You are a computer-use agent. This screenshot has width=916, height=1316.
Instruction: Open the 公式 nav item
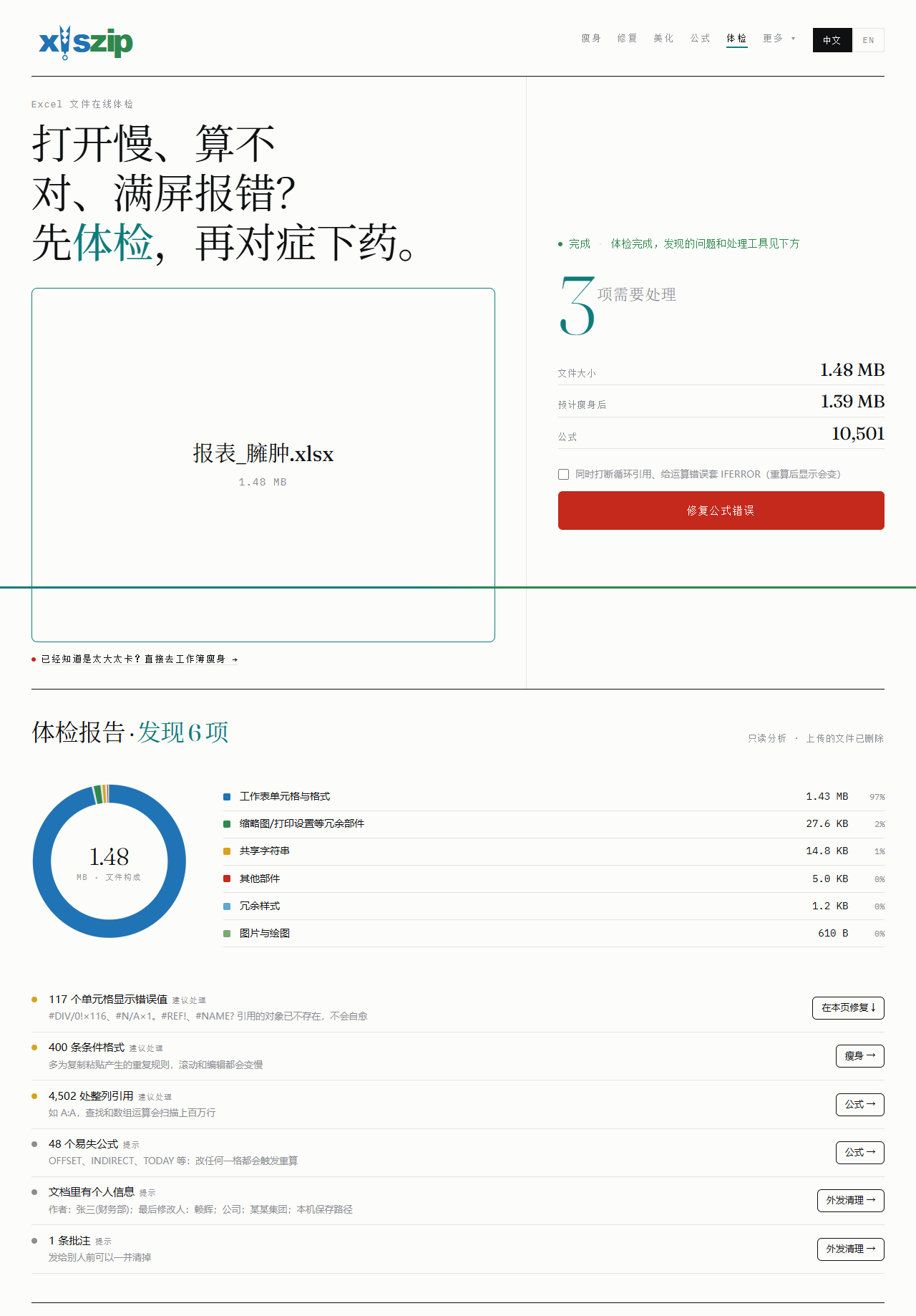(x=701, y=39)
